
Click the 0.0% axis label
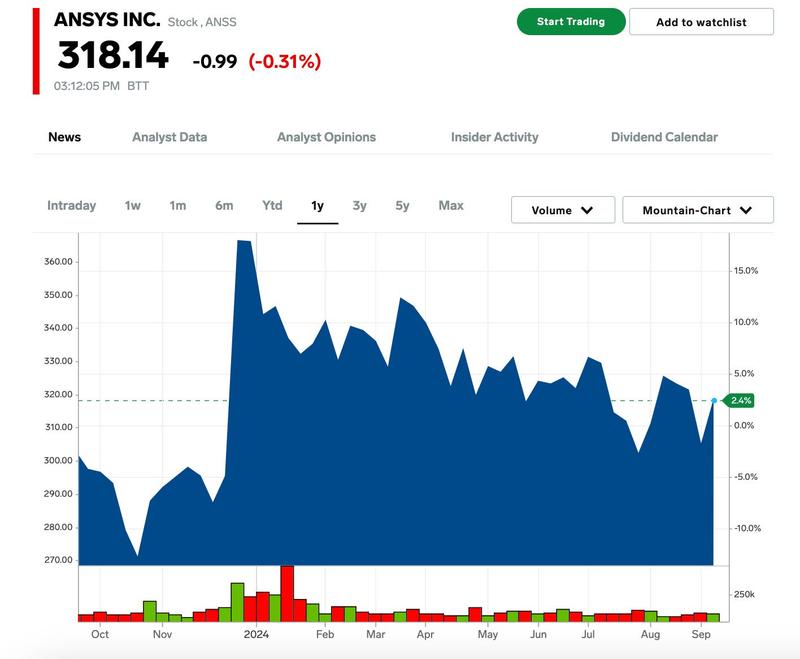coord(744,425)
